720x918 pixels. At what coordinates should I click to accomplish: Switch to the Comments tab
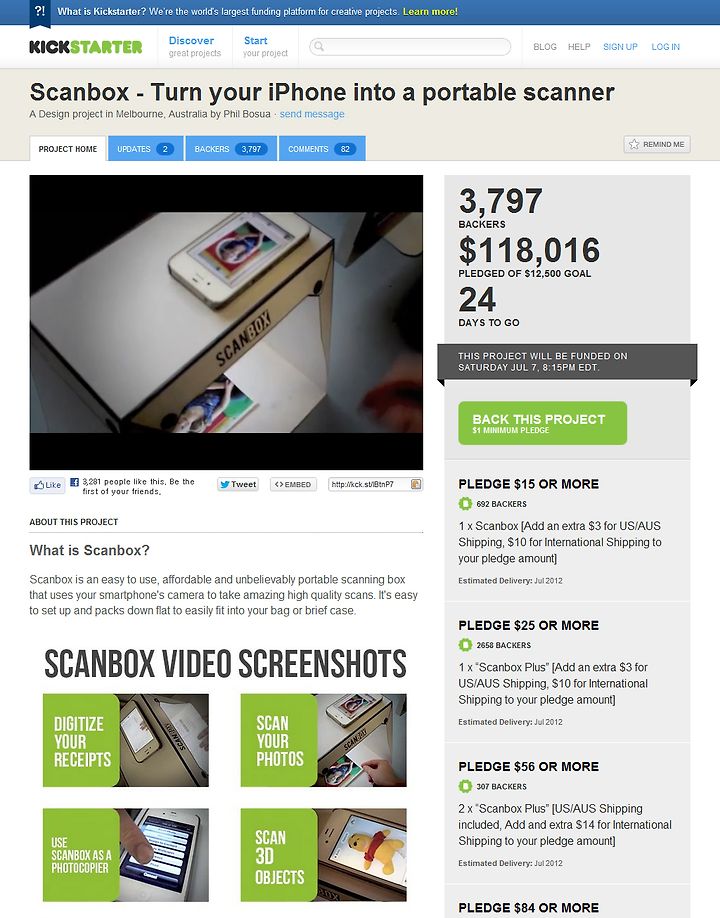(x=322, y=149)
